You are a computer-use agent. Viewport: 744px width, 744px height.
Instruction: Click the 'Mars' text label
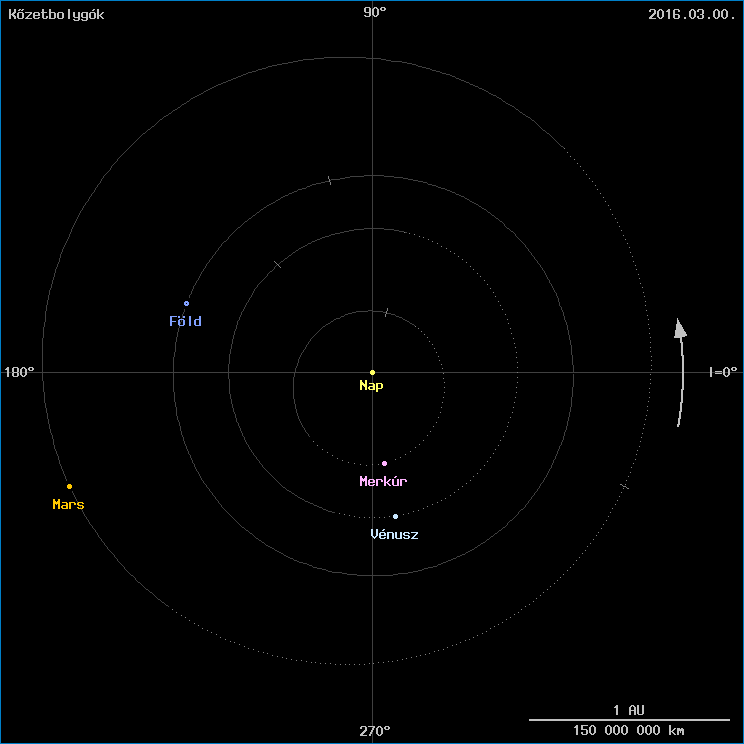[68, 504]
